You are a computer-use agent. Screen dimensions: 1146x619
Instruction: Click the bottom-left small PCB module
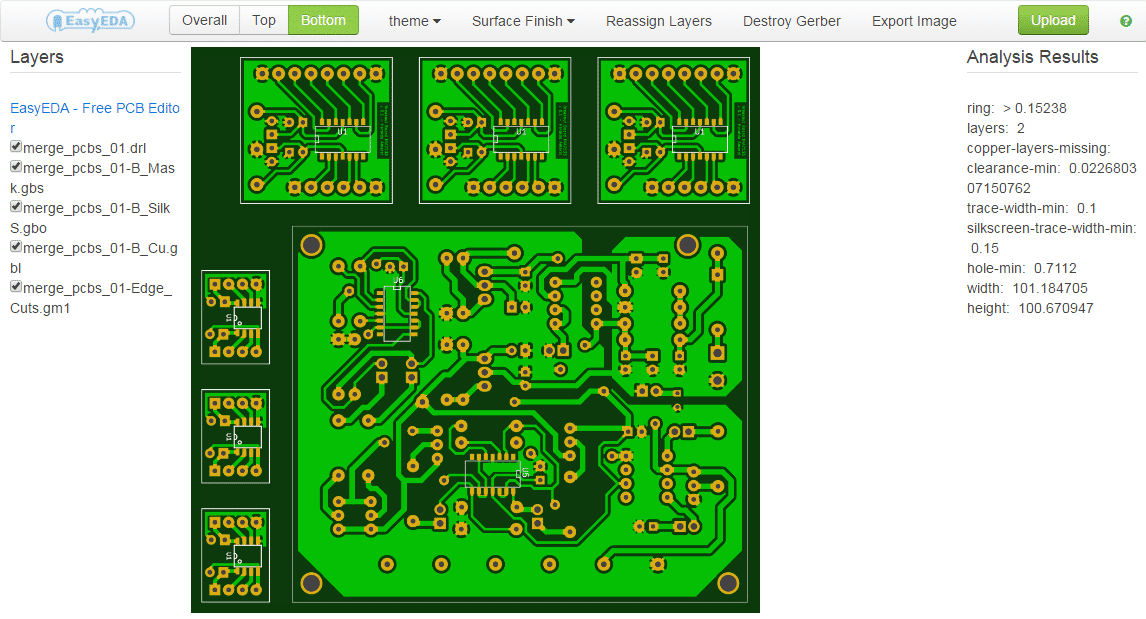pos(235,555)
